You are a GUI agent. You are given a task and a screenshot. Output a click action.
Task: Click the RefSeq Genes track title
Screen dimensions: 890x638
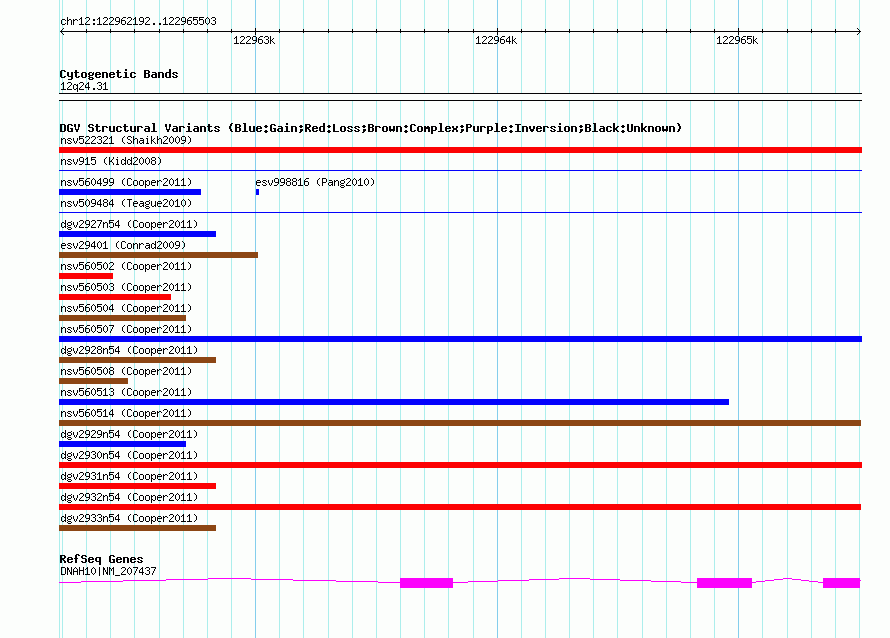click(x=101, y=559)
